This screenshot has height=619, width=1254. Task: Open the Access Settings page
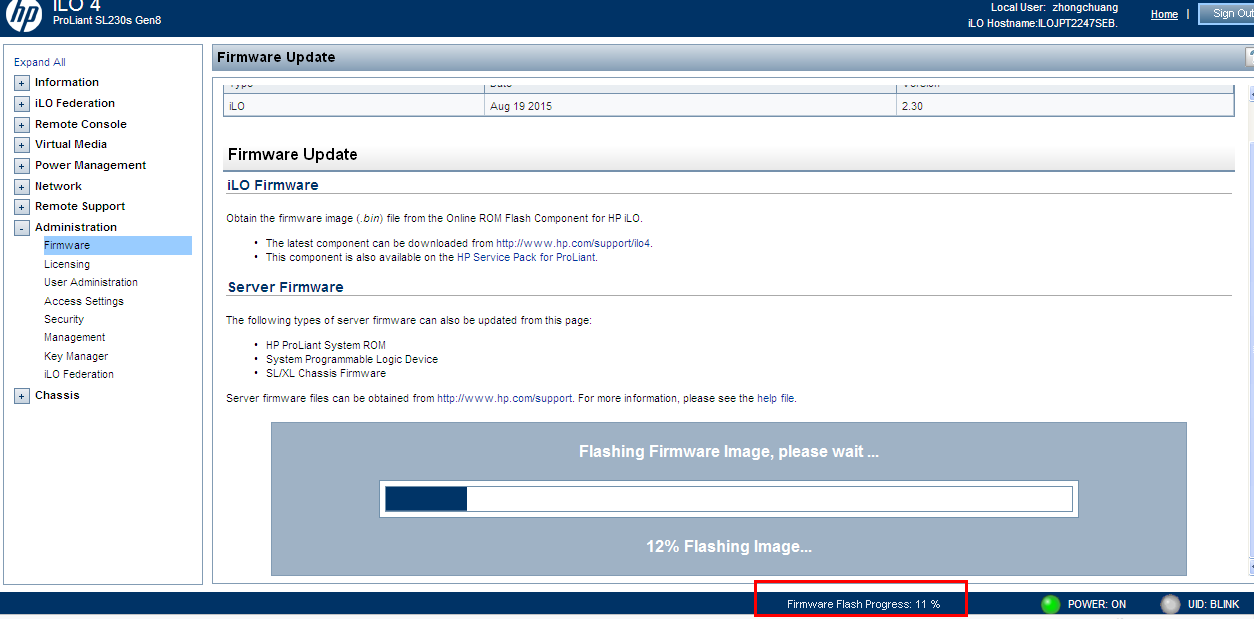[x=84, y=301]
